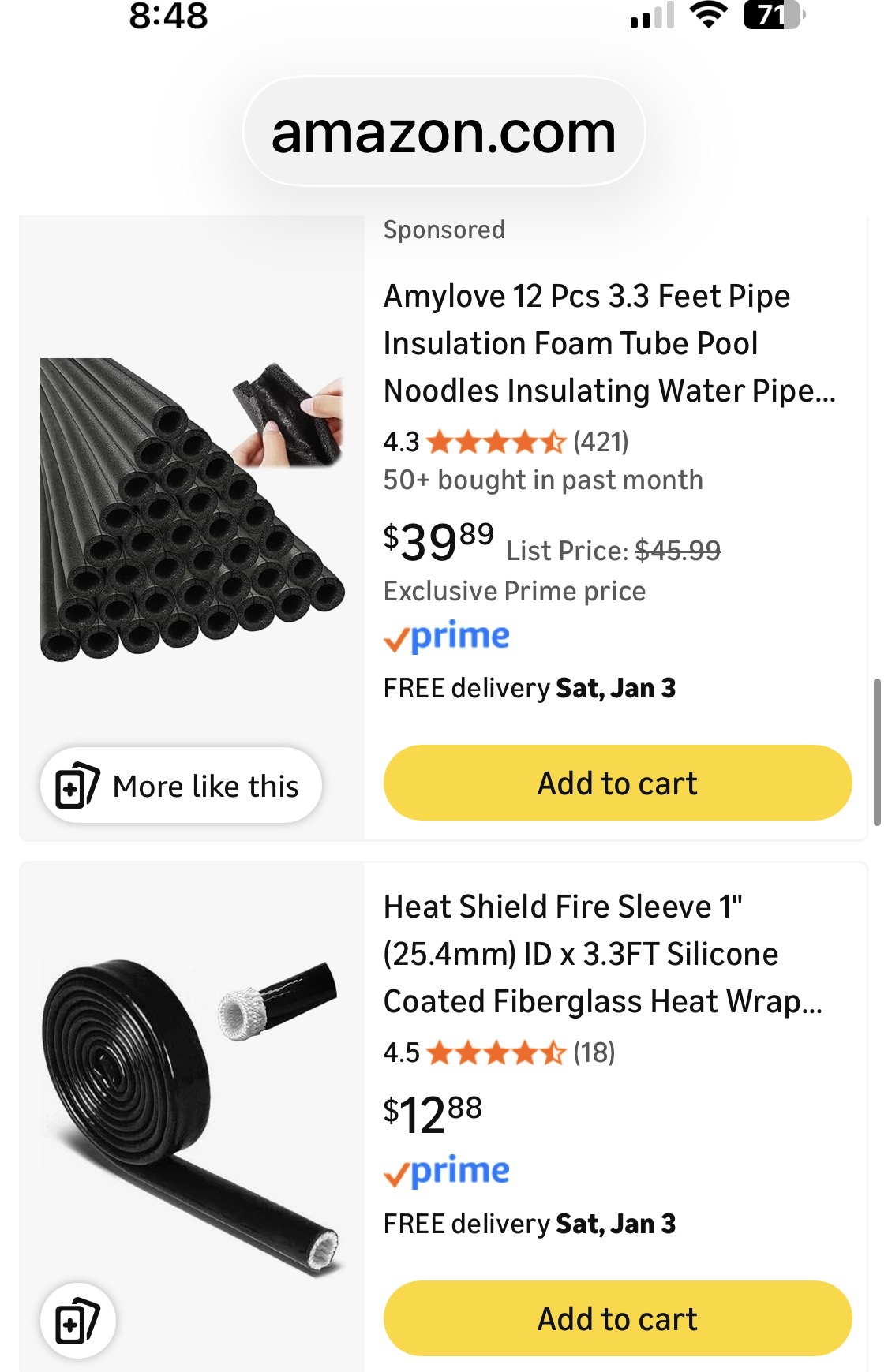Tap the 4.5 star rating on Heat Shield

pos(496,1052)
